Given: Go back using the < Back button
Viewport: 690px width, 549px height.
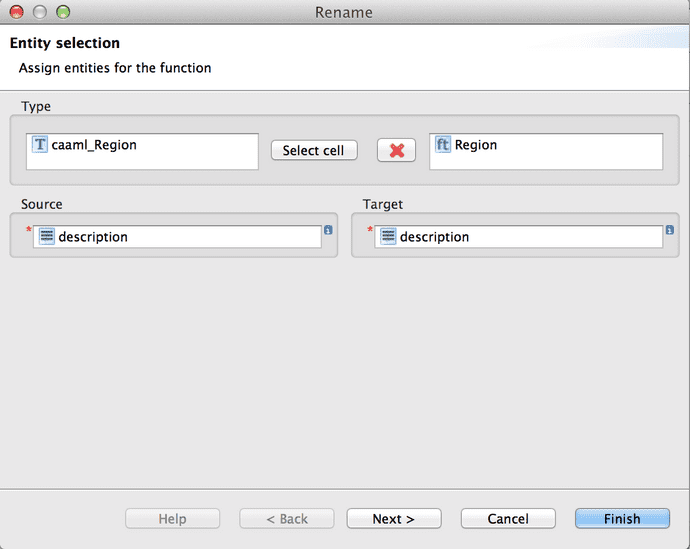Looking at the screenshot, I should coord(286,519).
